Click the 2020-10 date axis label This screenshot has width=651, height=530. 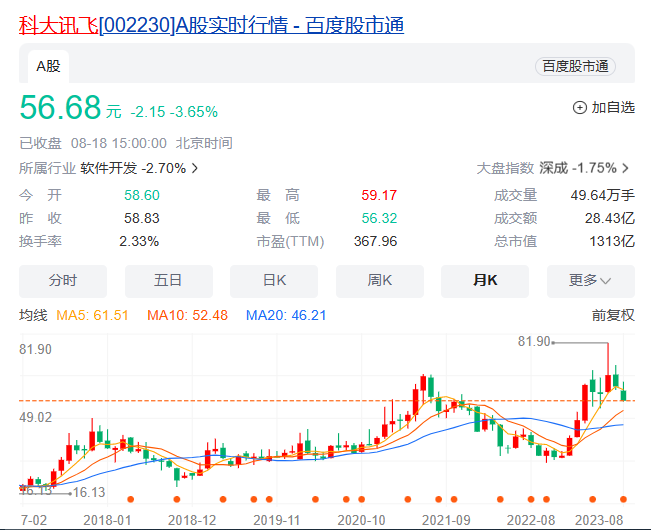(x=361, y=520)
